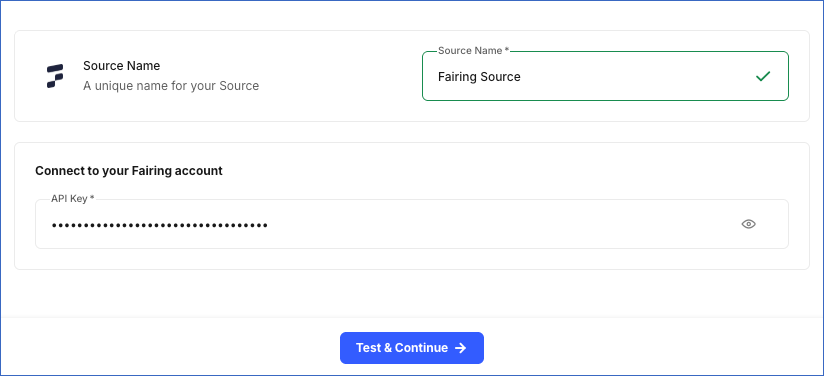Click the 'Source Name' title beside the logo
Screen dimensions: 824x376
pos(121,66)
